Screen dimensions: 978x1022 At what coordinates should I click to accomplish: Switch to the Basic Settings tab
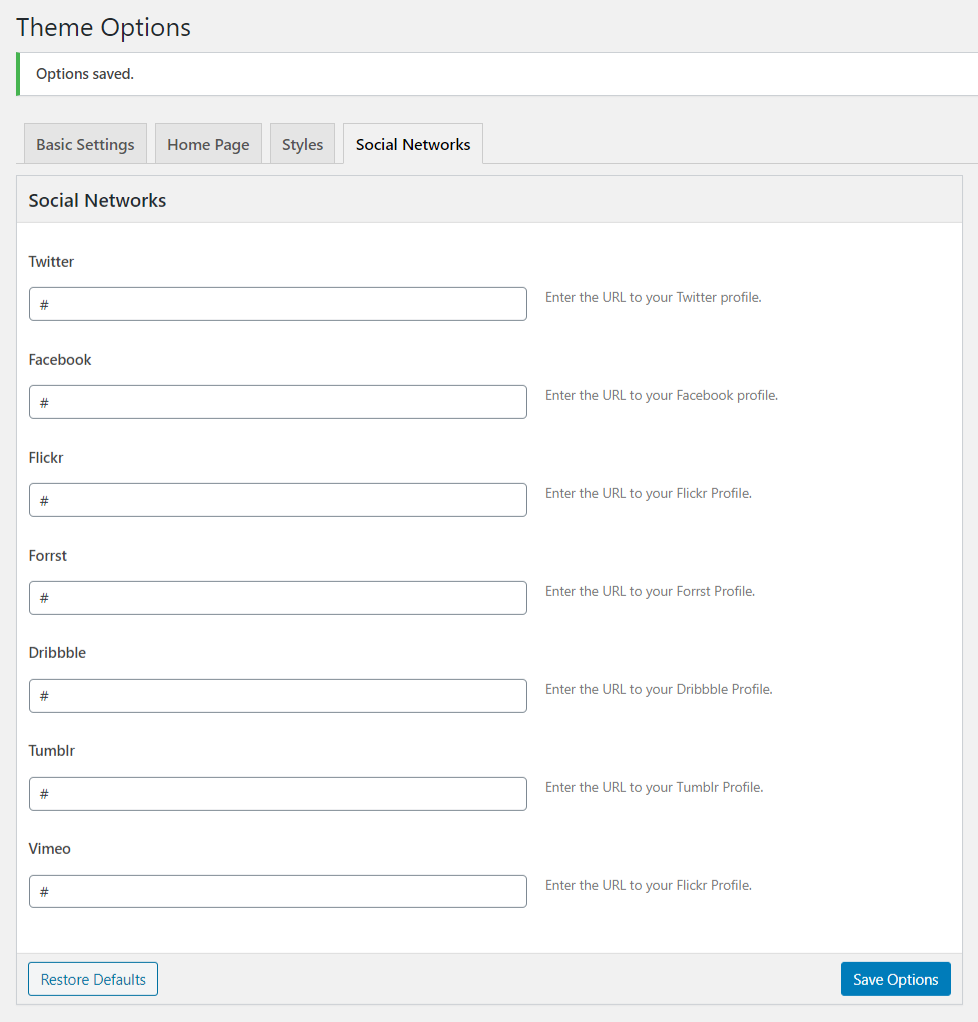[x=85, y=144]
